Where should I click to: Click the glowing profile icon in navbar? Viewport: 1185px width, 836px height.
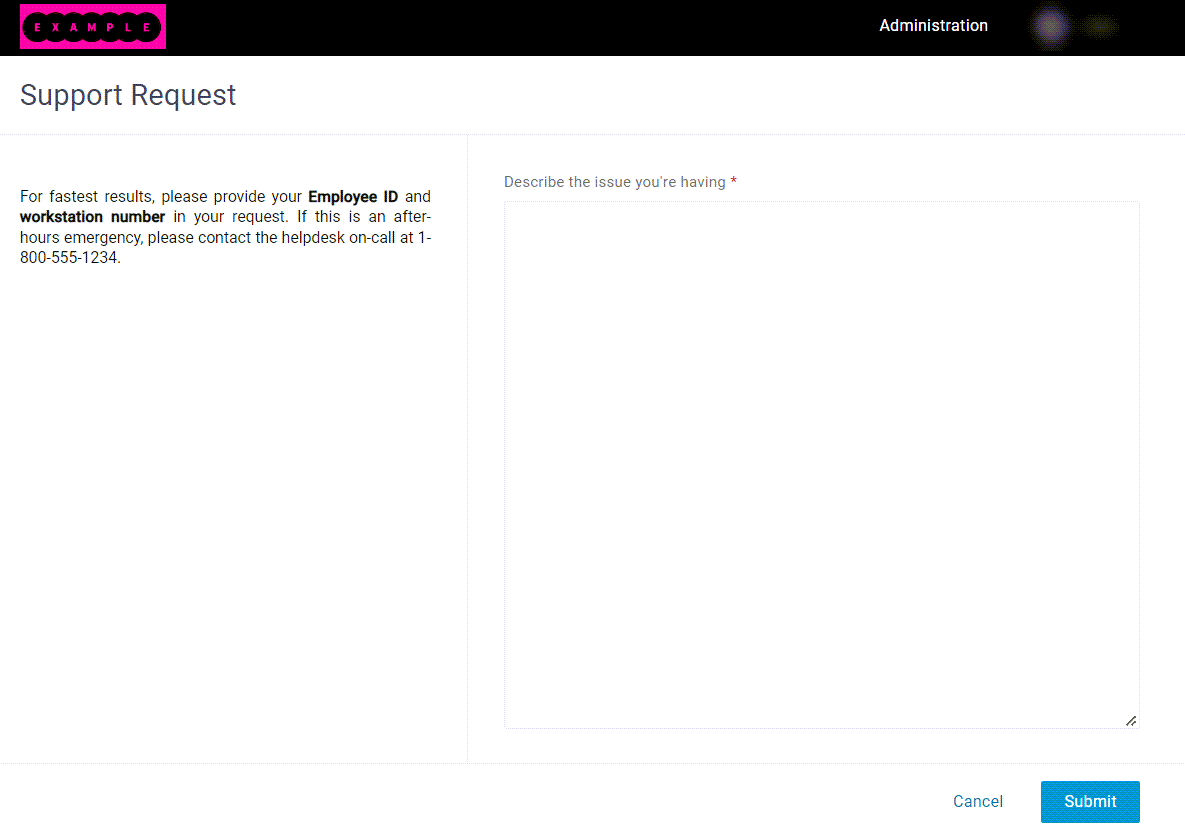[1051, 27]
